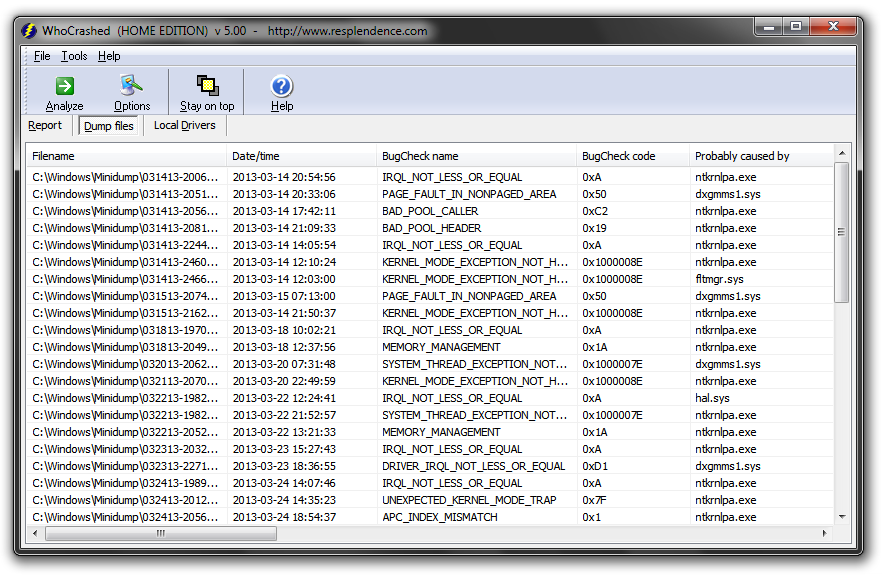
Task: Select the dump file 032213-2052 row
Action: pos(430,432)
